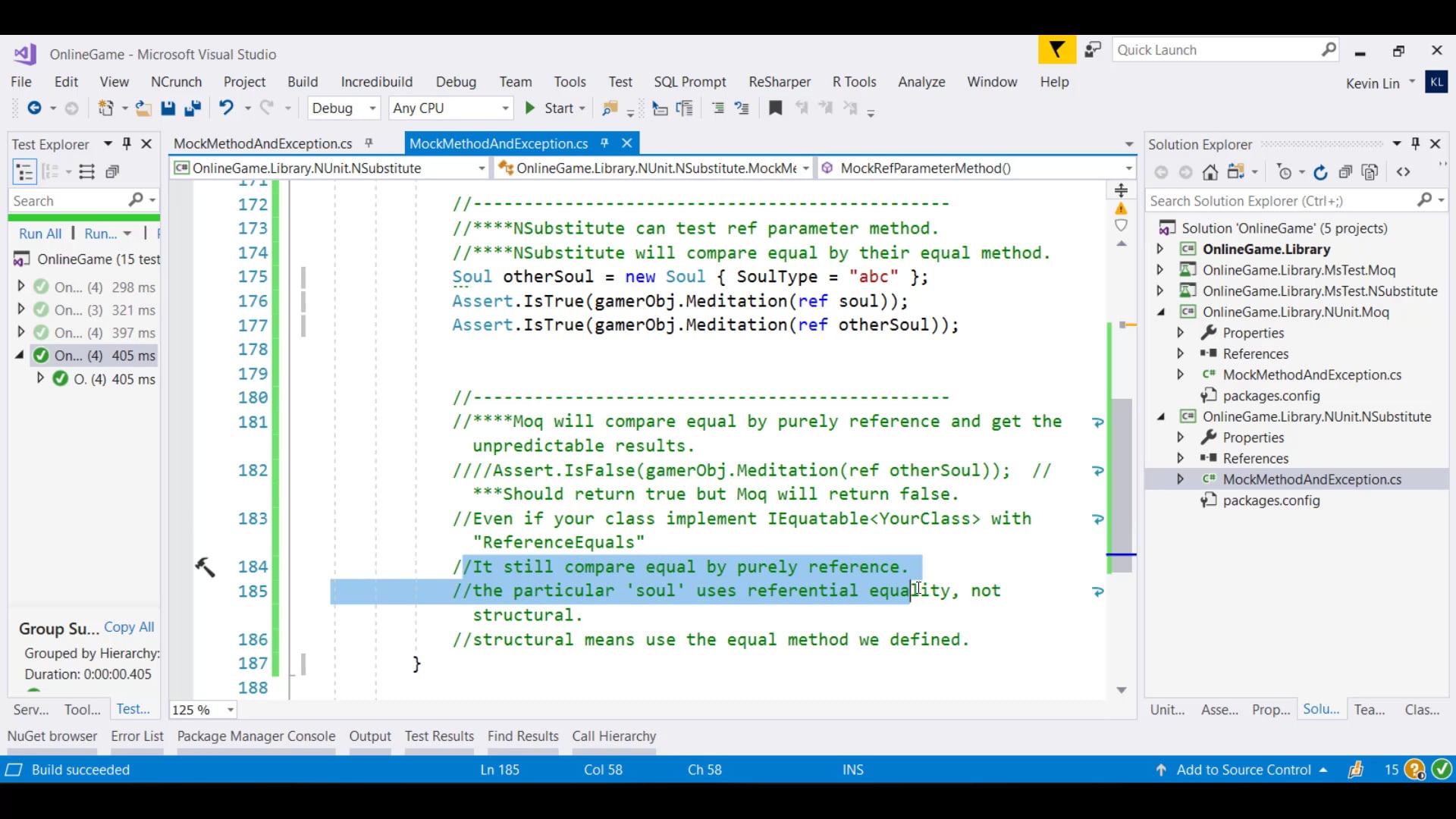Toggle pin on the active MockMethodAndException.cs tab
The image size is (1456, 819).
(604, 143)
